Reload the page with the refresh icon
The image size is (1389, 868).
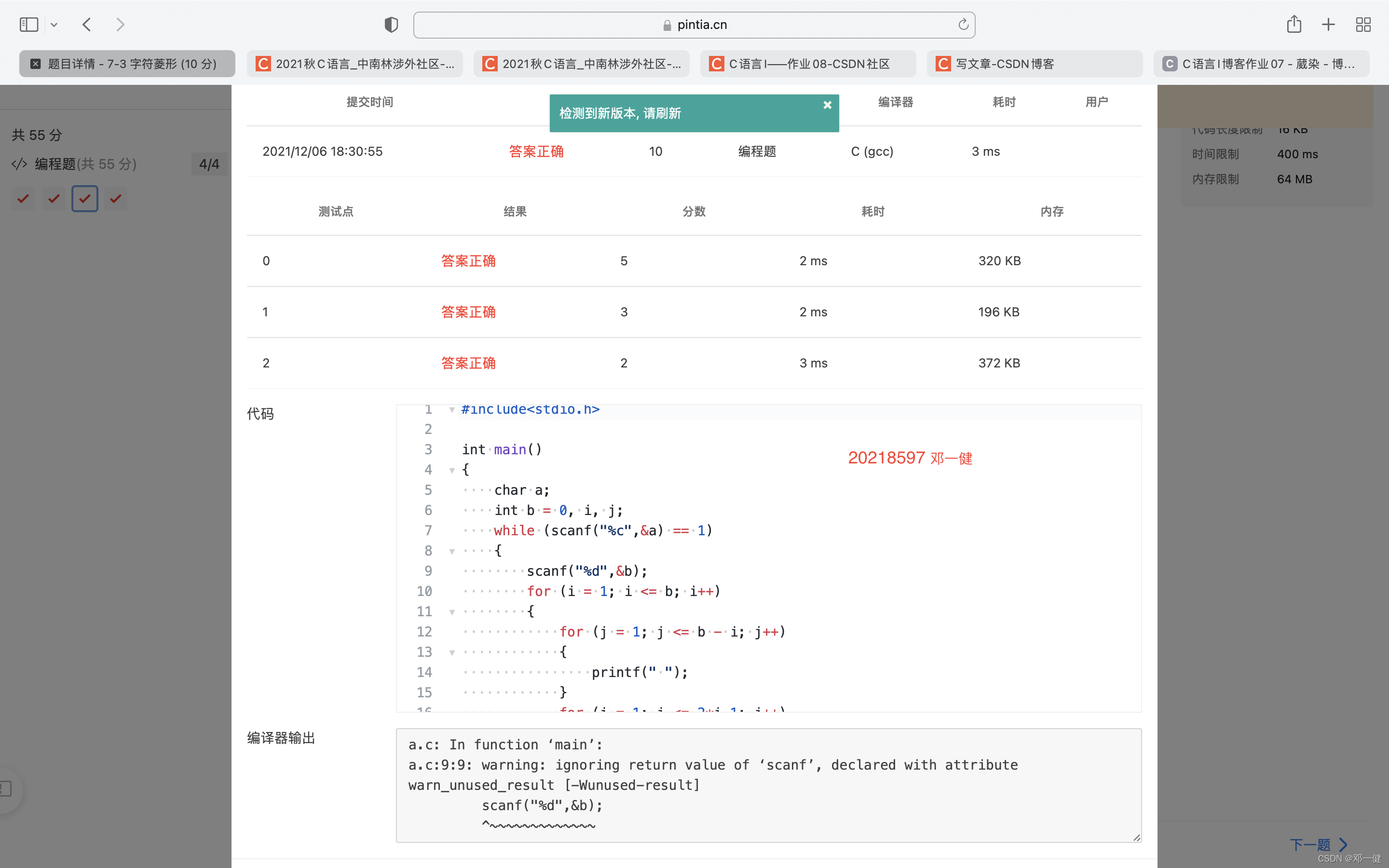click(x=963, y=24)
